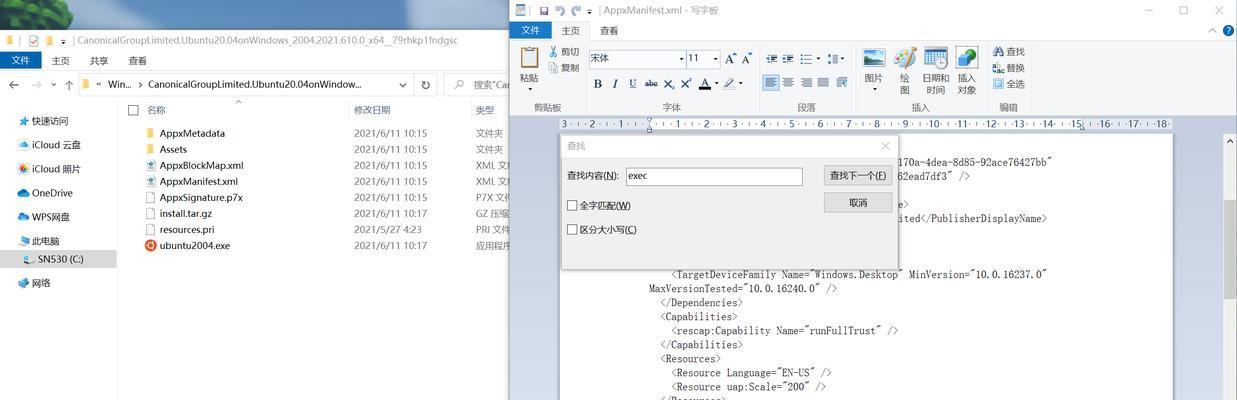This screenshot has height=400, width=1237.
Task: Go up one folder in Explorer
Action: [x=68, y=85]
